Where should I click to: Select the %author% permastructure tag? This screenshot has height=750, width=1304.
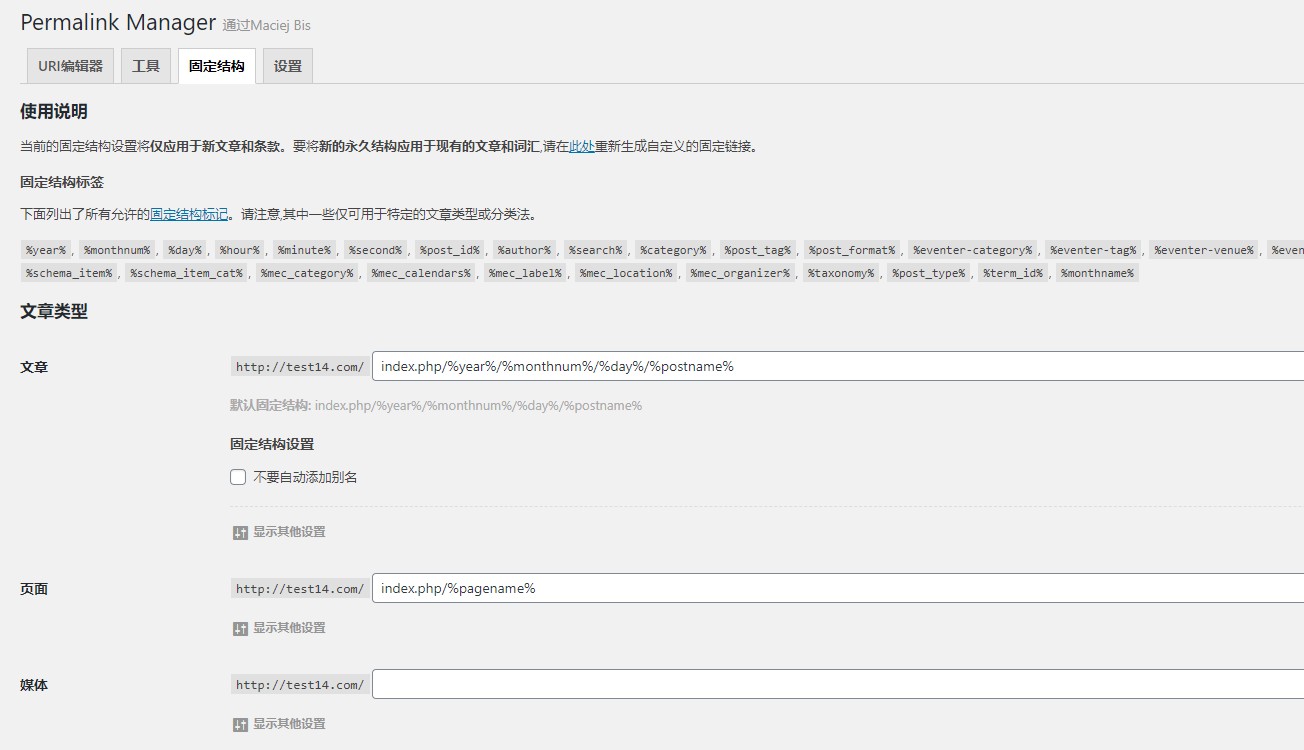[x=524, y=250]
